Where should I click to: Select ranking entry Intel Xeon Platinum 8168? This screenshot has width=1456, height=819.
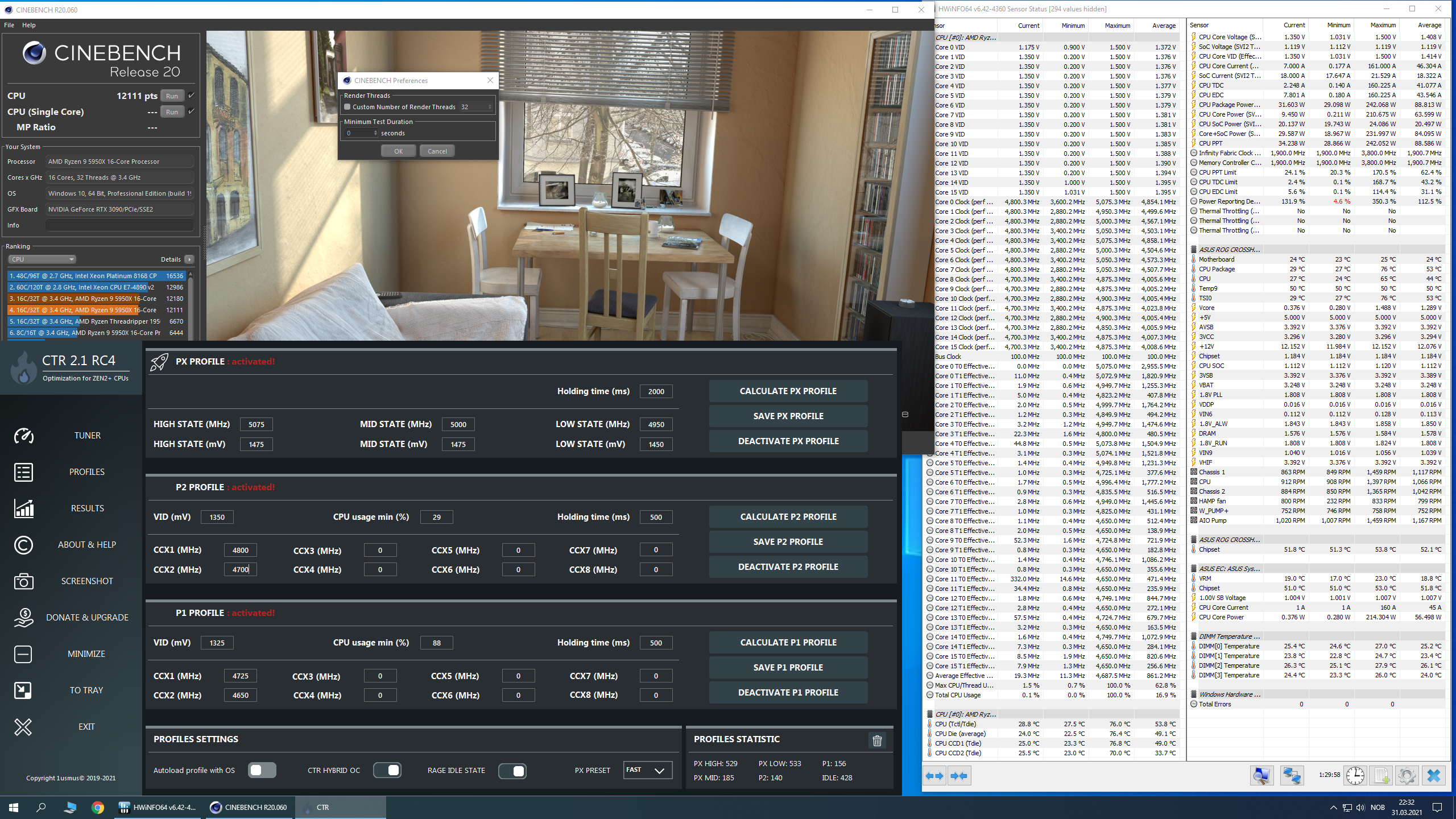point(97,276)
